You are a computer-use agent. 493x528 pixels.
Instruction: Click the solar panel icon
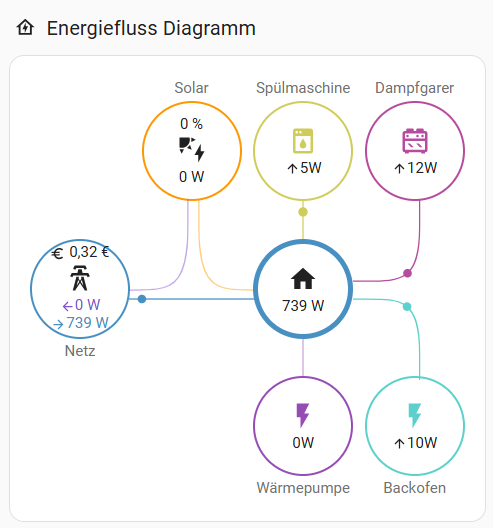192,150
